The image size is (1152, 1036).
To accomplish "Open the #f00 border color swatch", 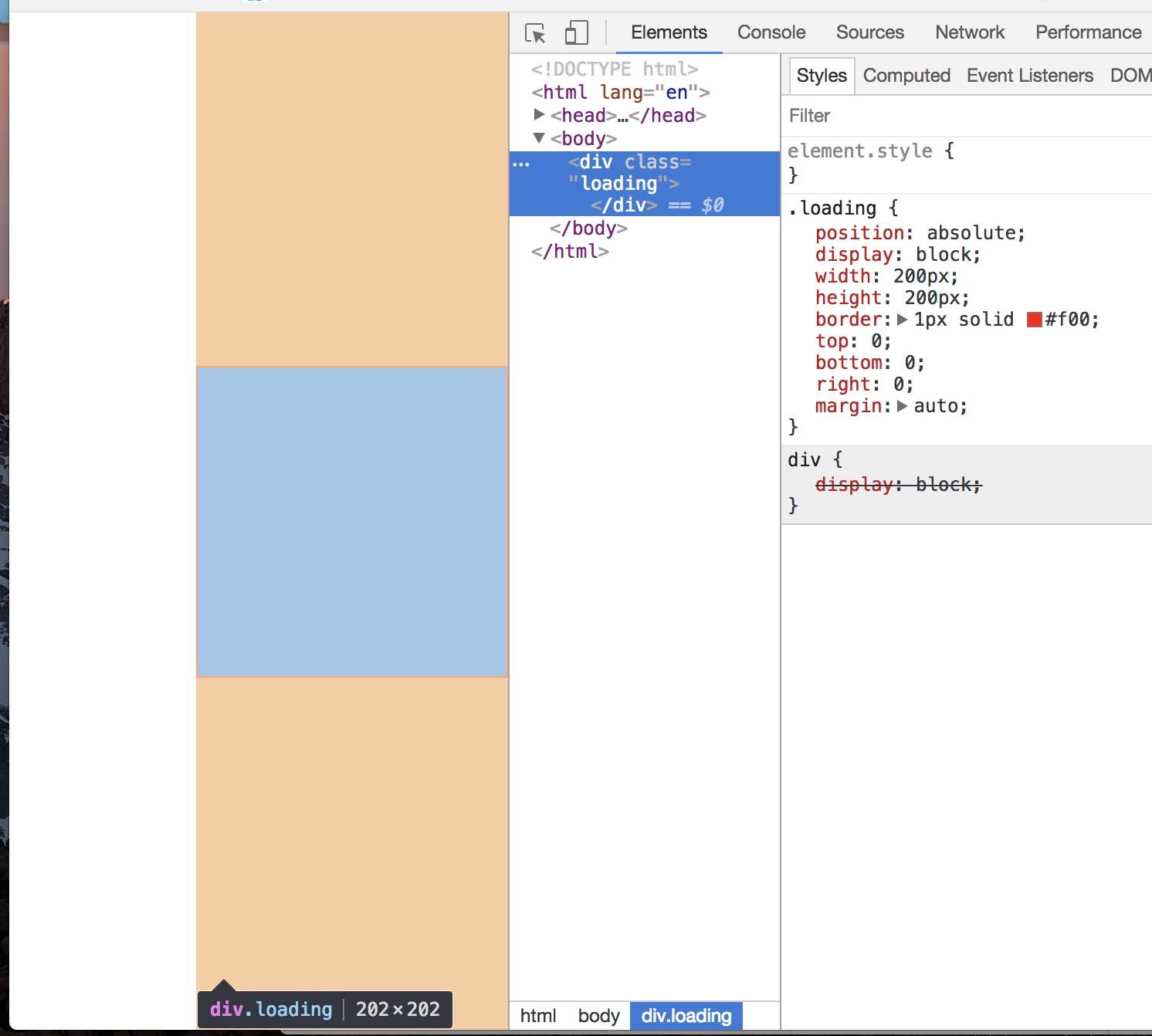I will [x=1035, y=320].
